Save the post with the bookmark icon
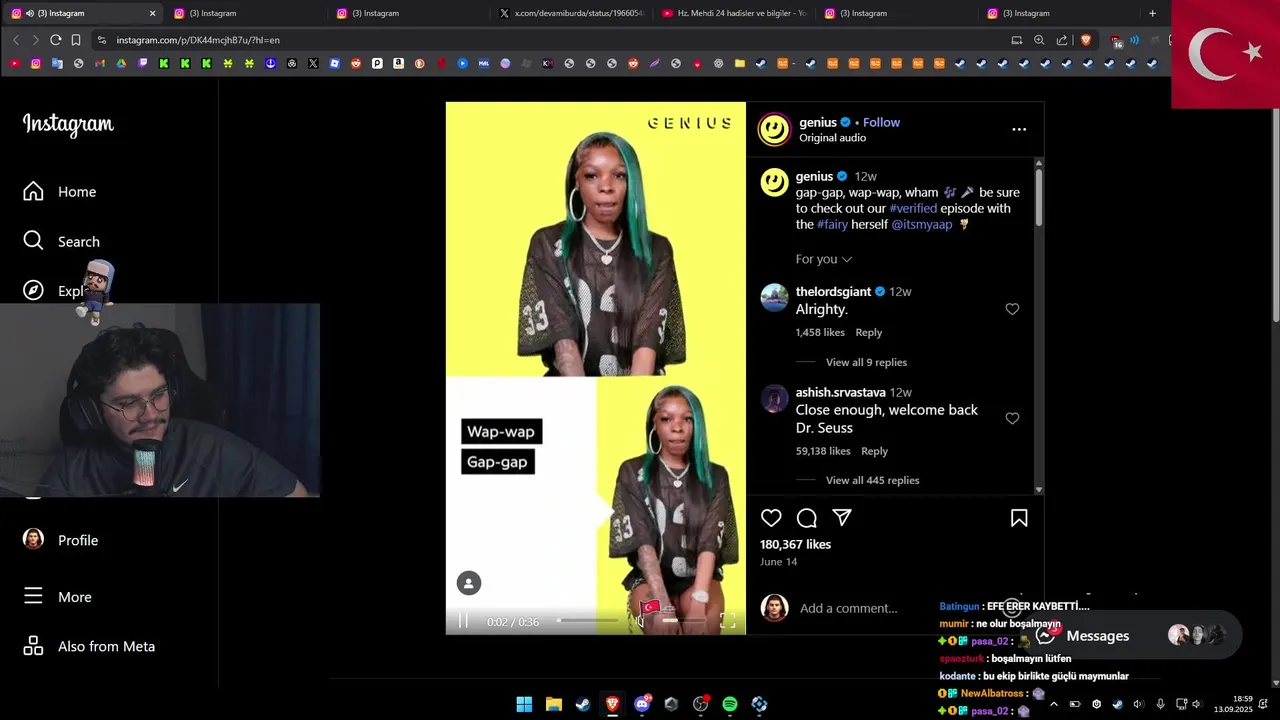The image size is (1280, 720). coord(1019,518)
